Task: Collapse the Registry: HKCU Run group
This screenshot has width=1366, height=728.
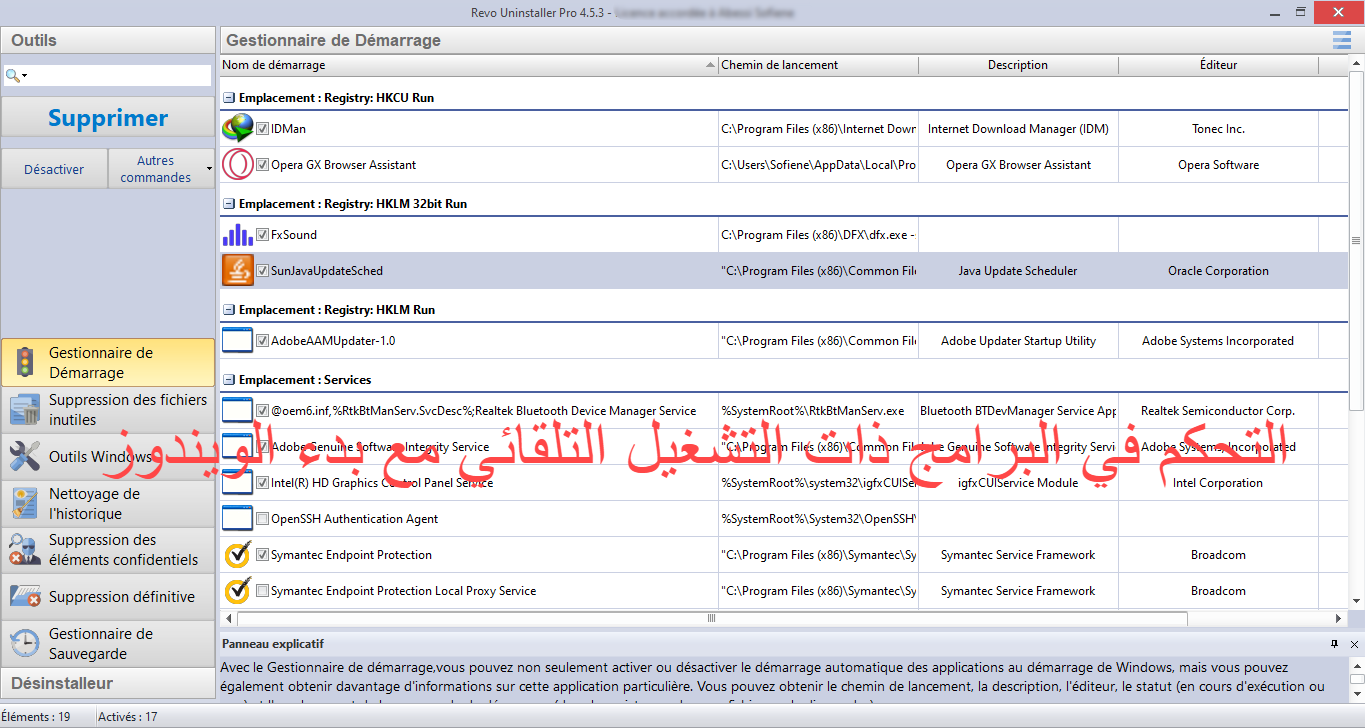Action: [x=229, y=98]
